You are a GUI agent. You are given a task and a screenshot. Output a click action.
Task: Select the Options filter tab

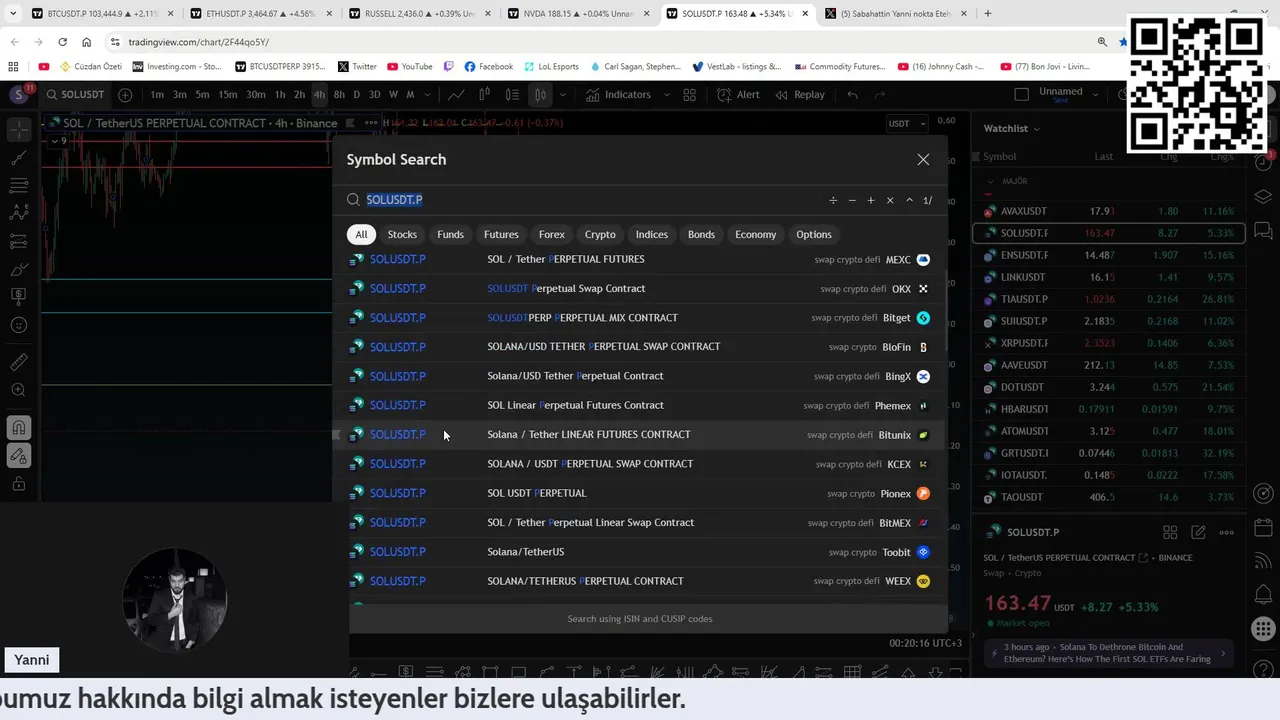pyautogui.click(x=813, y=234)
